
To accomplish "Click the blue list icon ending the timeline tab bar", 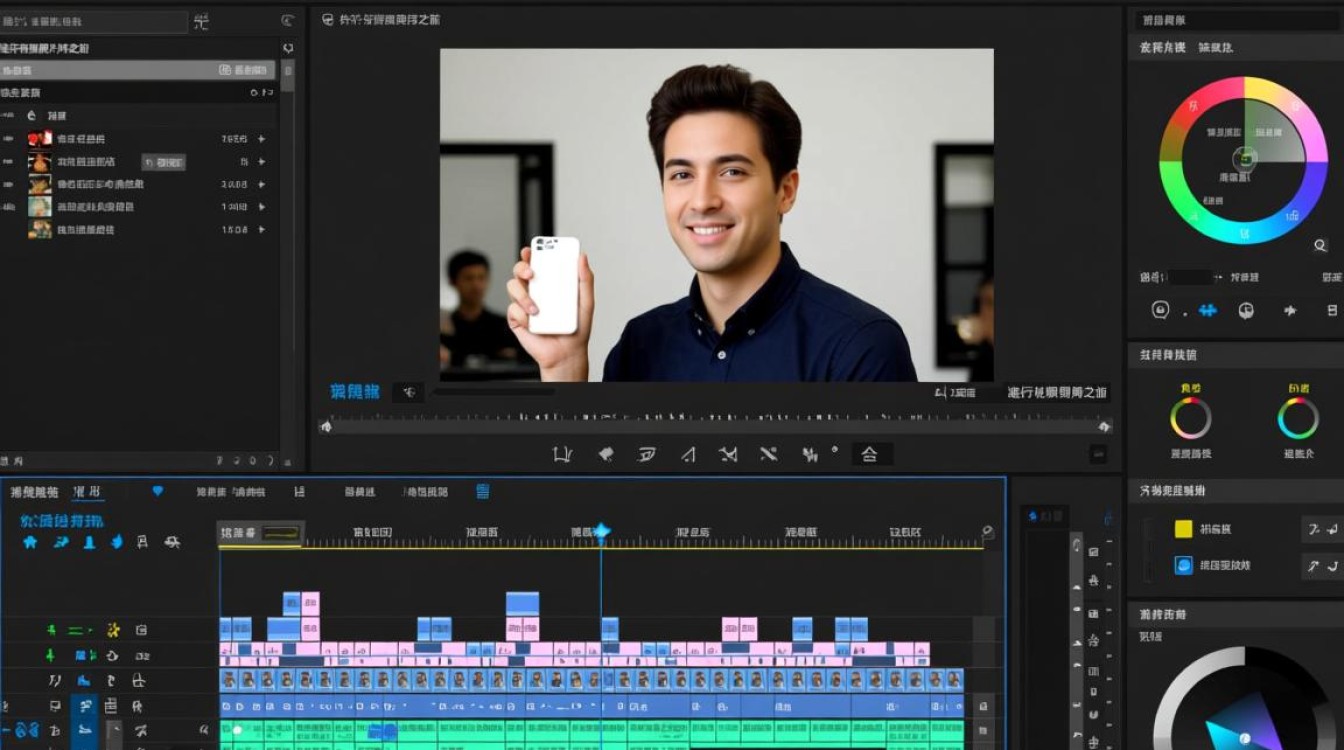I will [x=483, y=491].
